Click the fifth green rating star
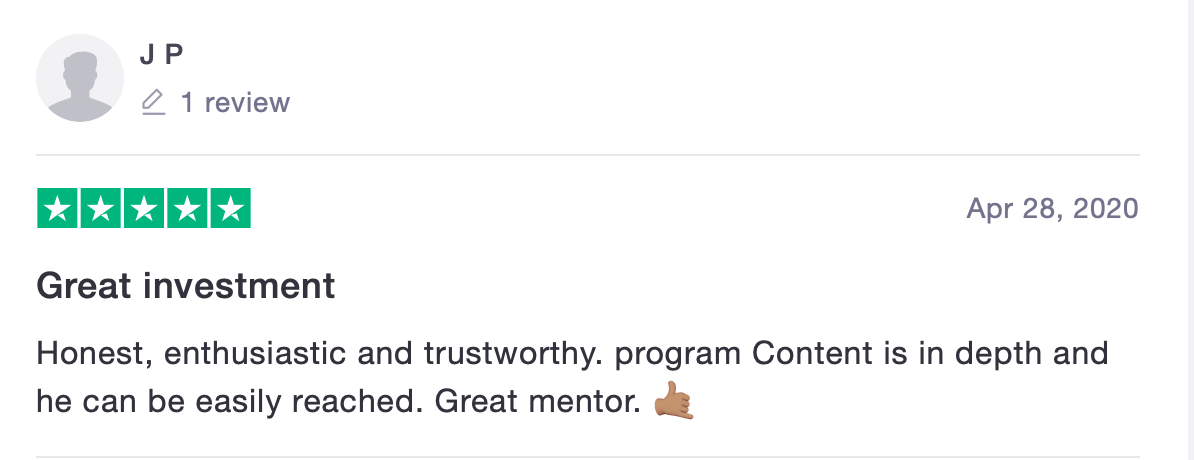The width and height of the screenshot is (1194, 460). coord(230,208)
